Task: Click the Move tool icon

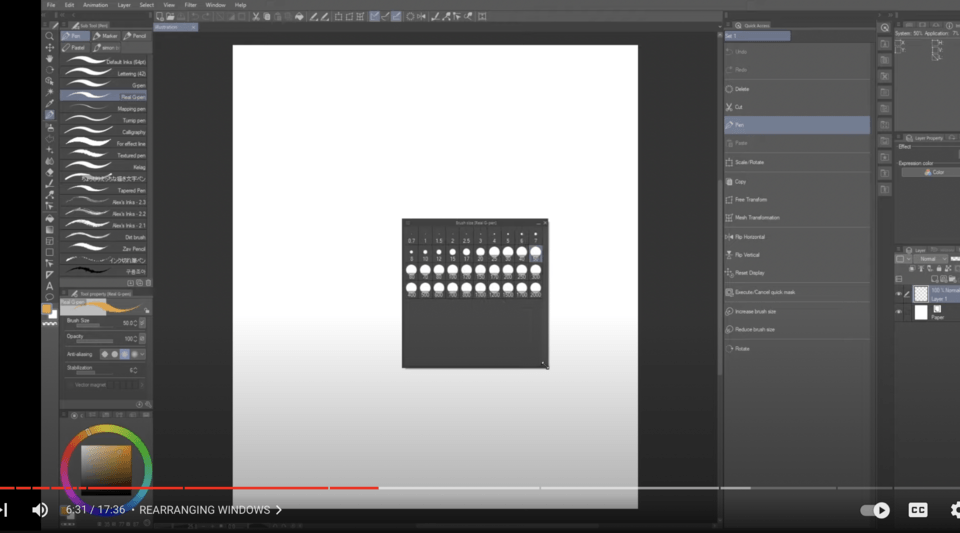Action: pos(49,47)
